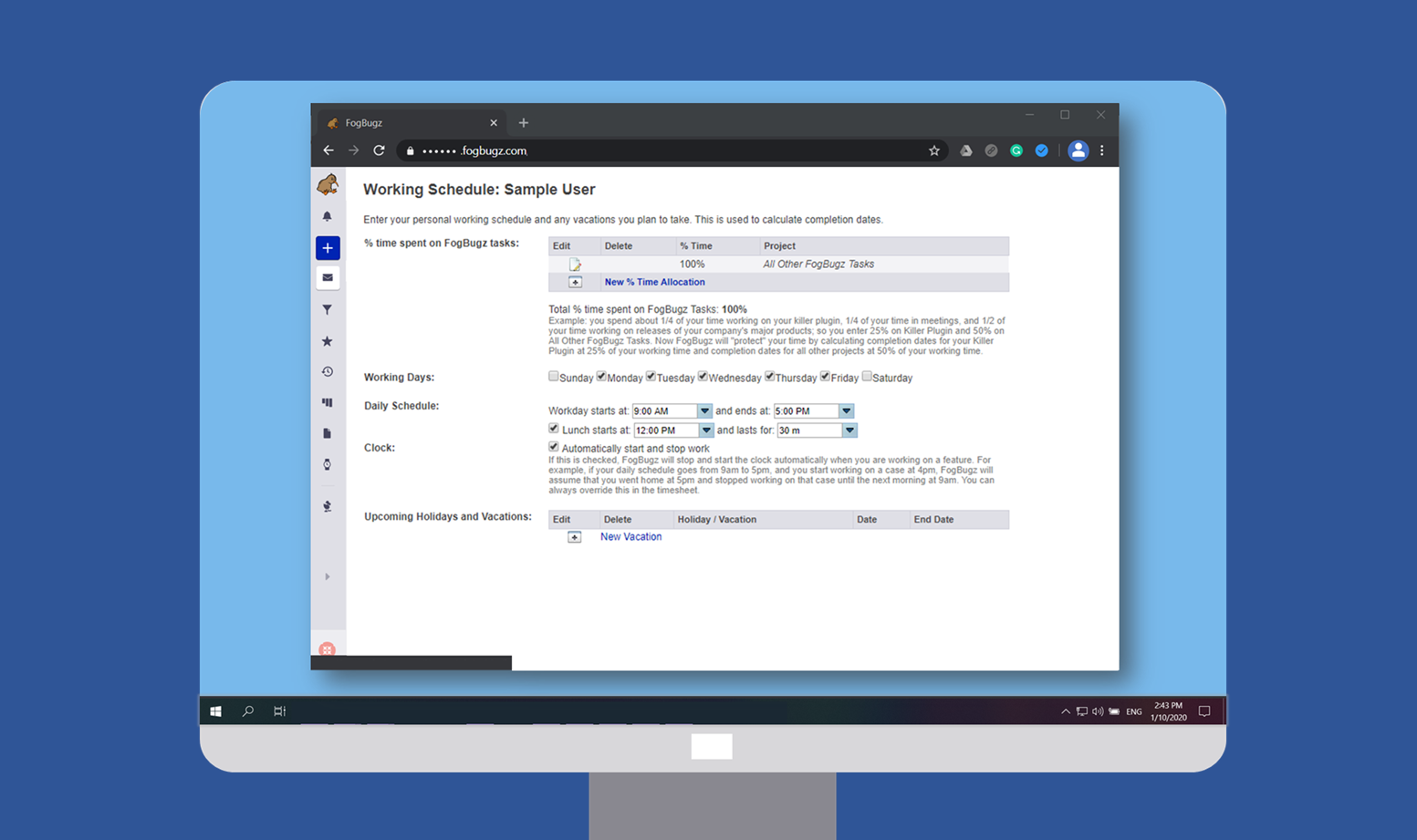The image size is (1417, 840).
Task: Click the Google Drive extension icon
Action: pyautogui.click(x=966, y=150)
